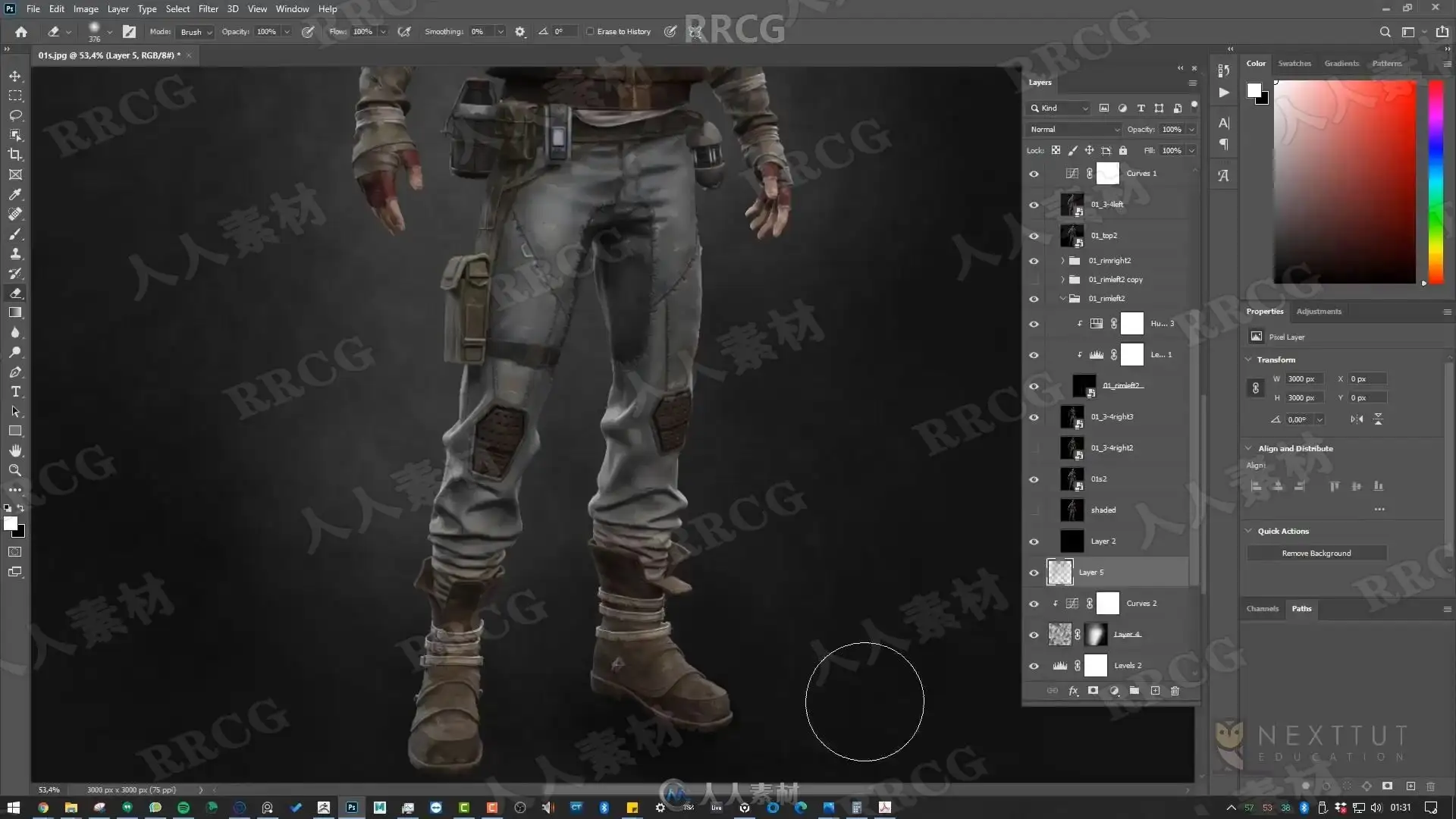This screenshot has width=1456, height=819.
Task: Open the layer blend mode dropdown
Action: click(1074, 130)
